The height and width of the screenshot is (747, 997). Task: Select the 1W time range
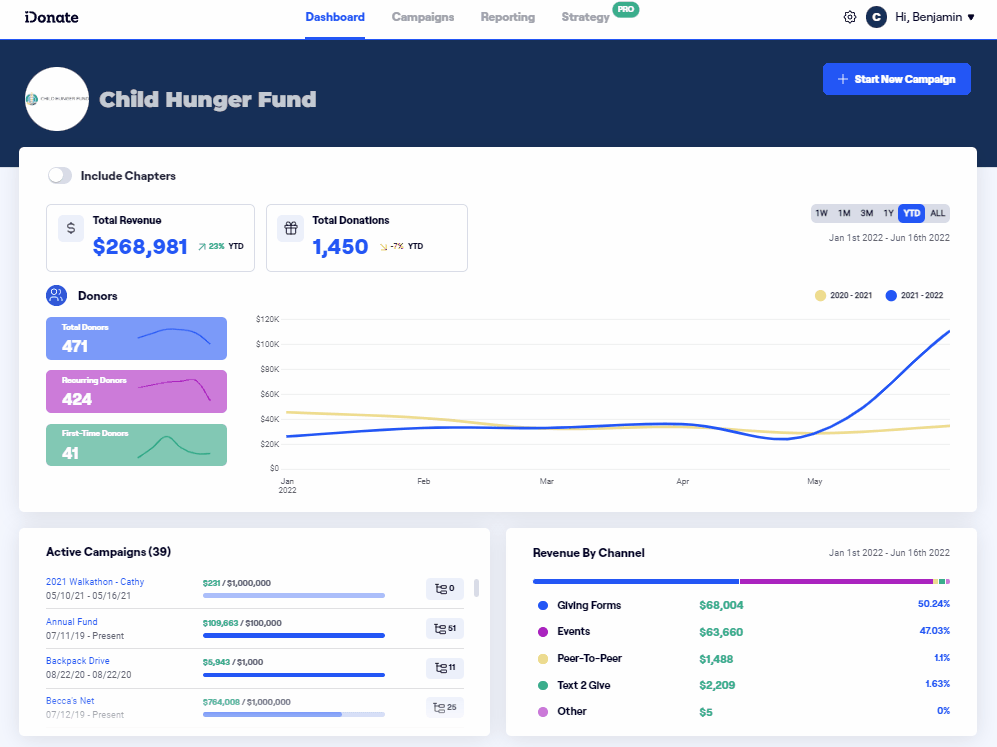coord(821,213)
